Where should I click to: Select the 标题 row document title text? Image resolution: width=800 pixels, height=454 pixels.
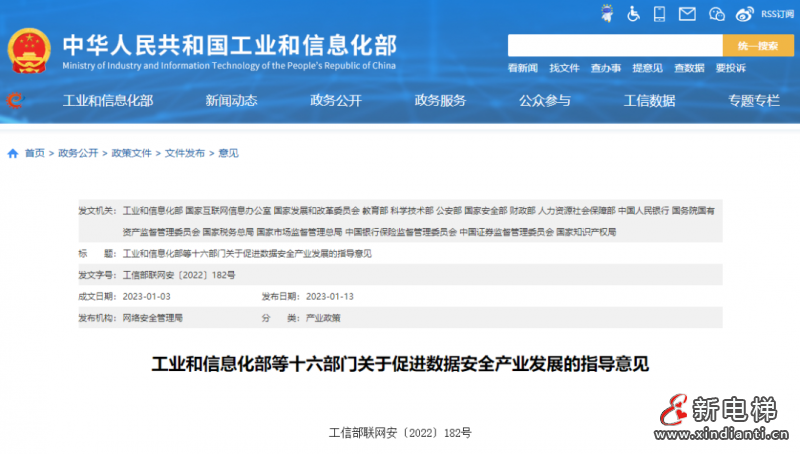[247, 254]
